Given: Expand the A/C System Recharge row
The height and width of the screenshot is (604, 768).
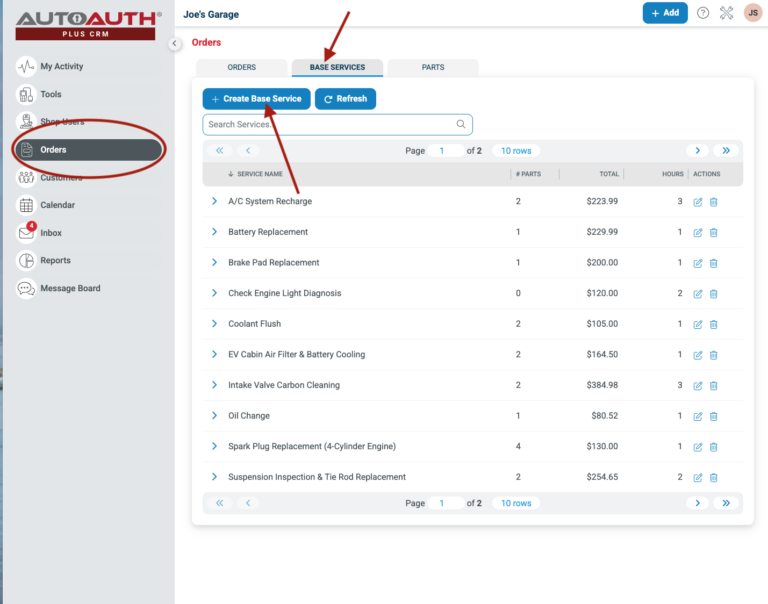Looking at the screenshot, I should coord(214,201).
